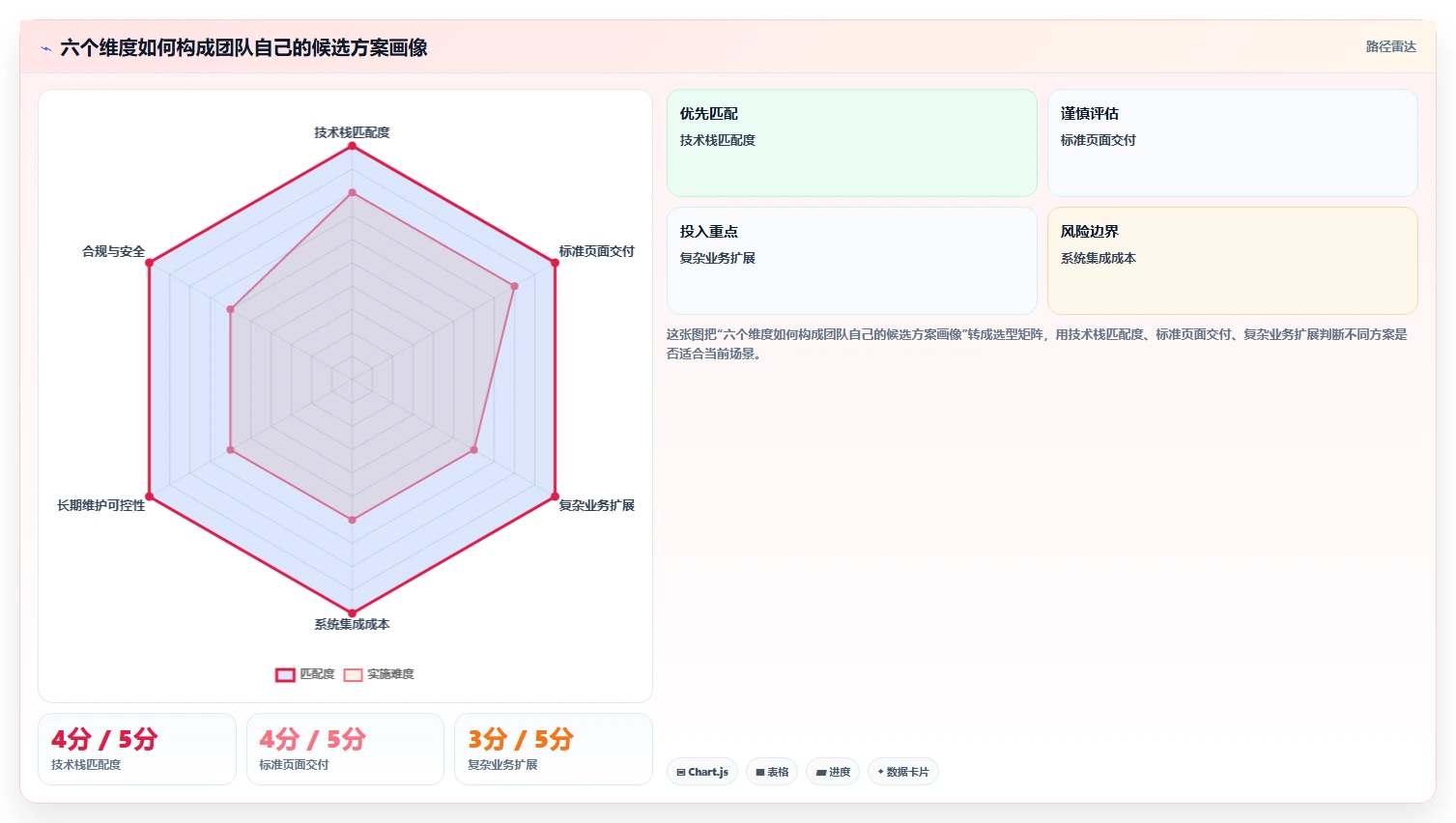Open the 谨慎评估 card
This screenshot has width=1456, height=823.
[1233, 143]
